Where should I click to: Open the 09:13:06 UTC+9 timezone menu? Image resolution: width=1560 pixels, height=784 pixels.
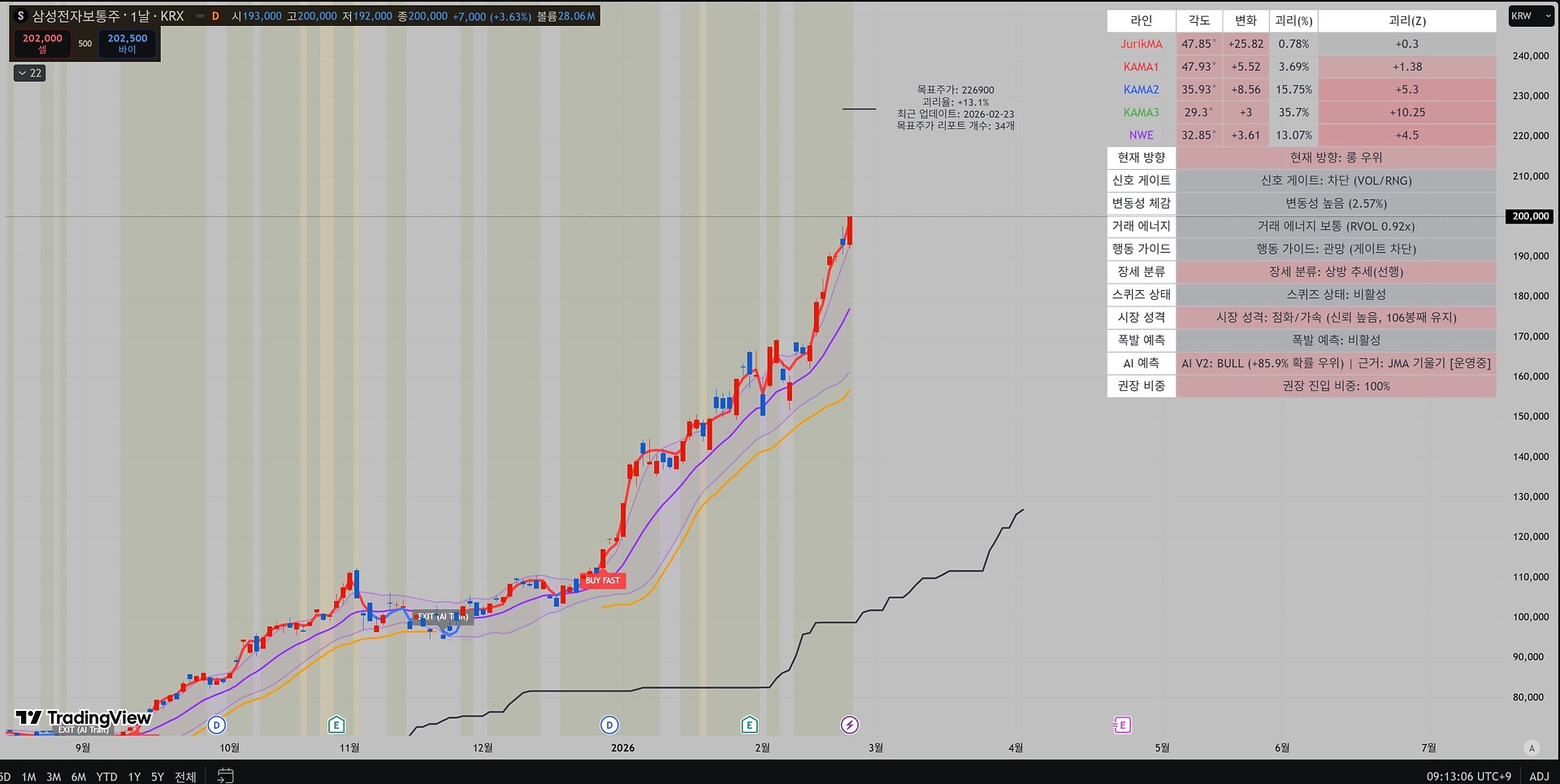coord(1469,777)
